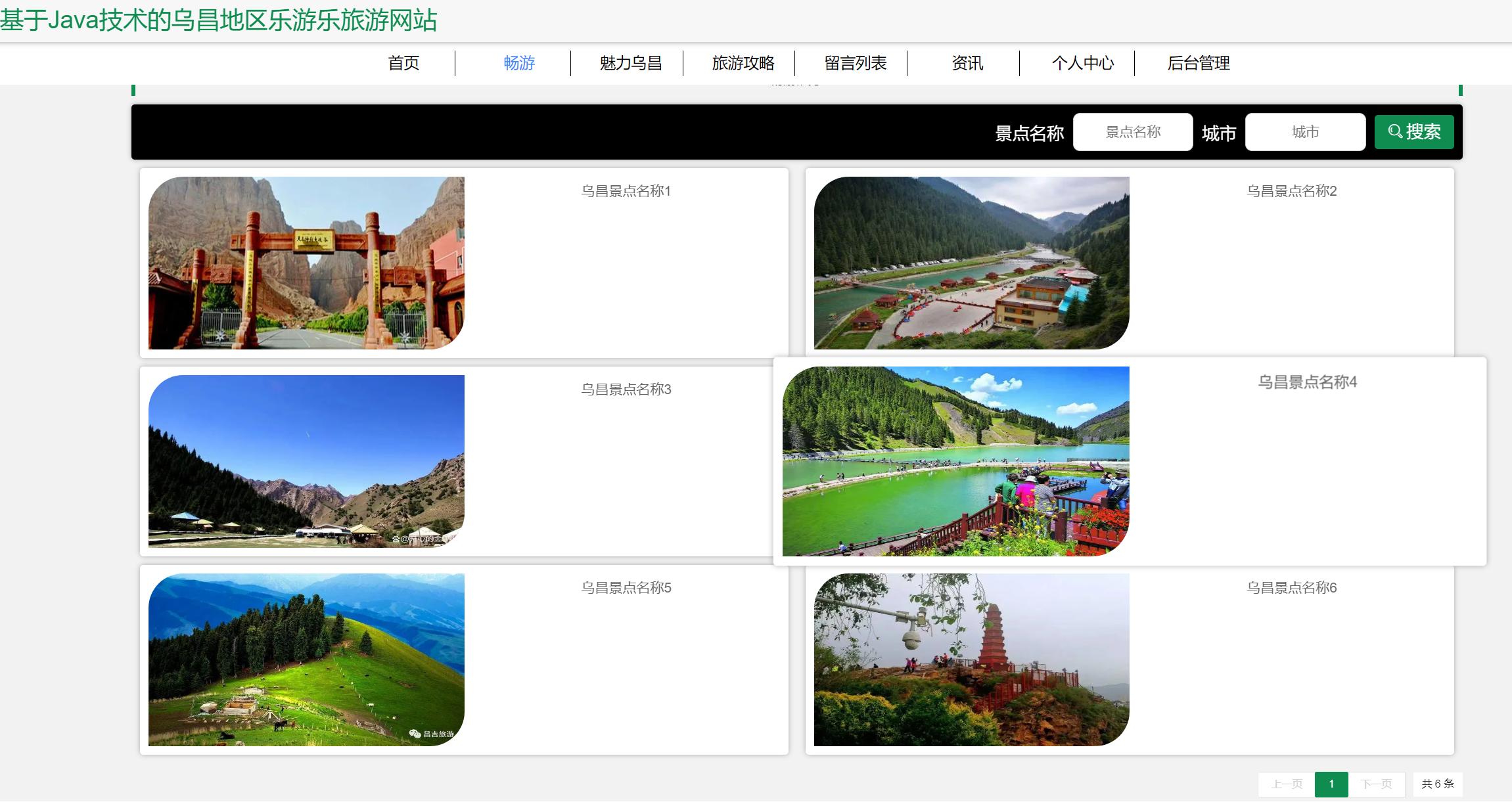
Task: Select page 1 in pagination
Action: 1331,784
